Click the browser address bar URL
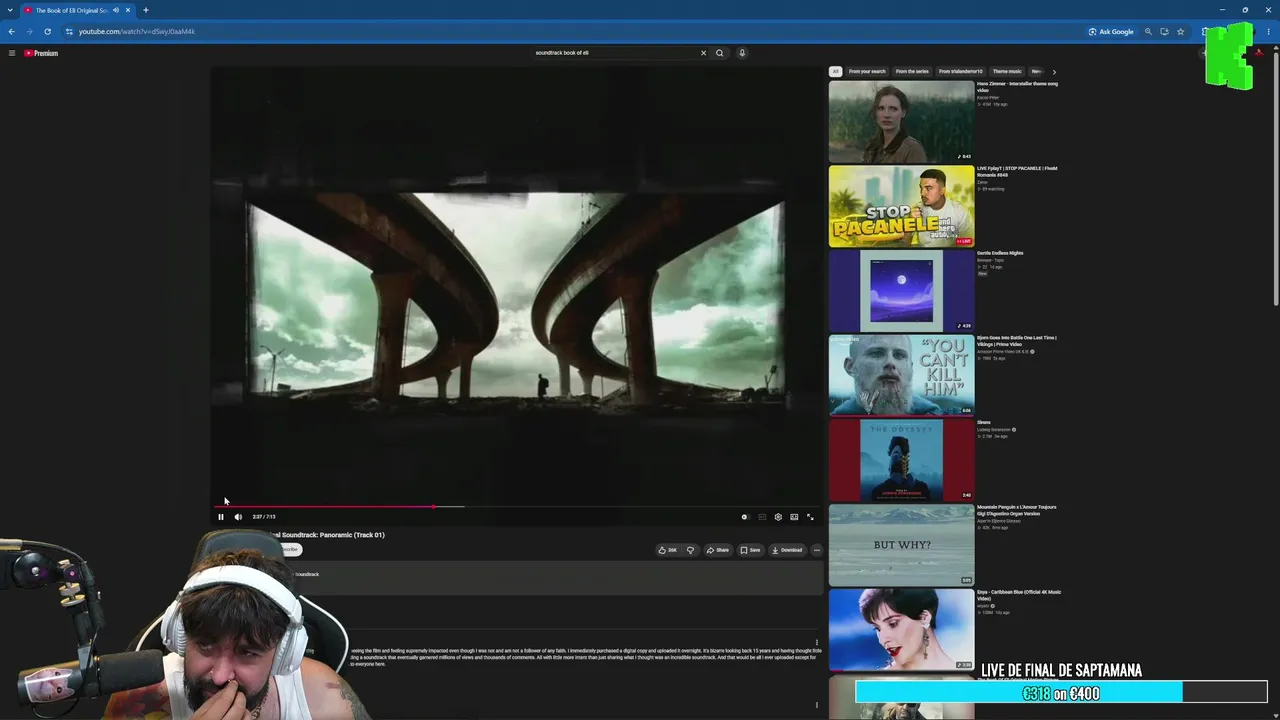 click(x=137, y=31)
